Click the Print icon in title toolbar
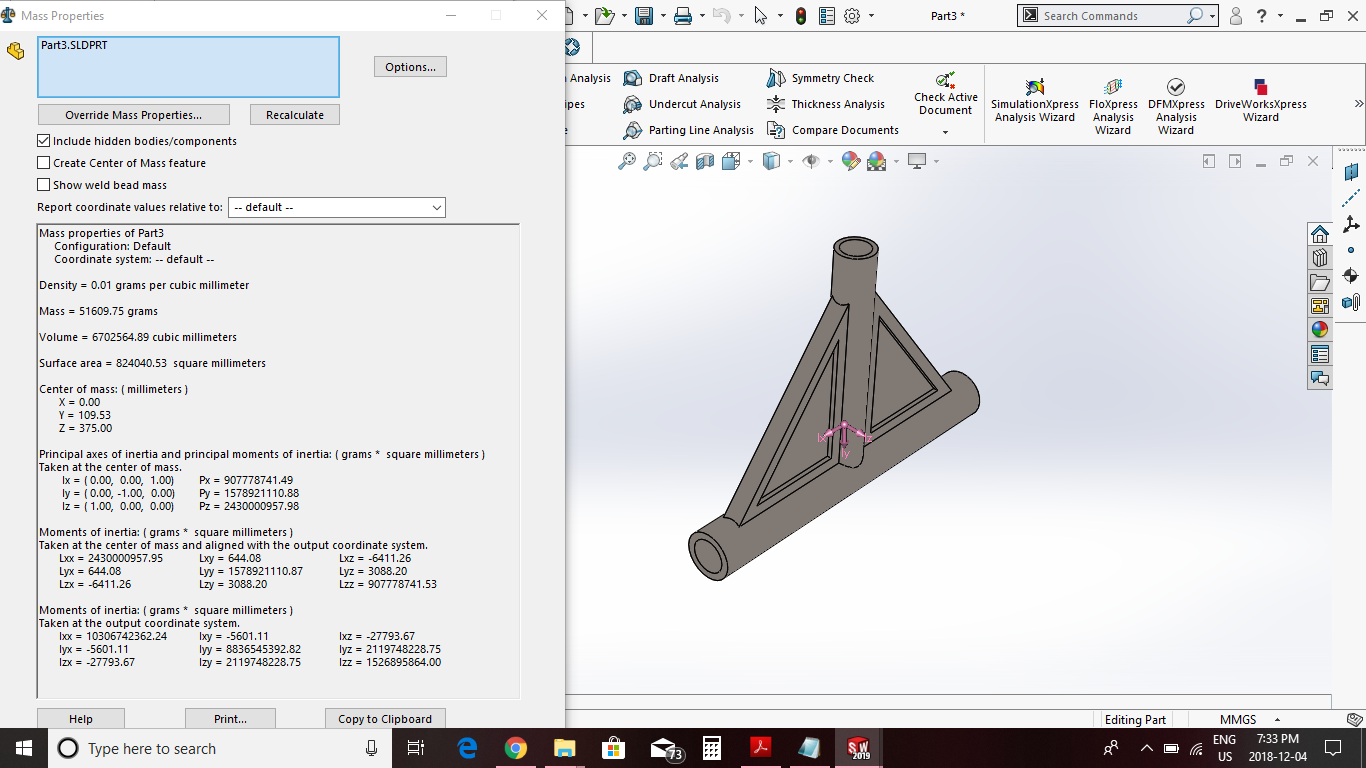 683,16
